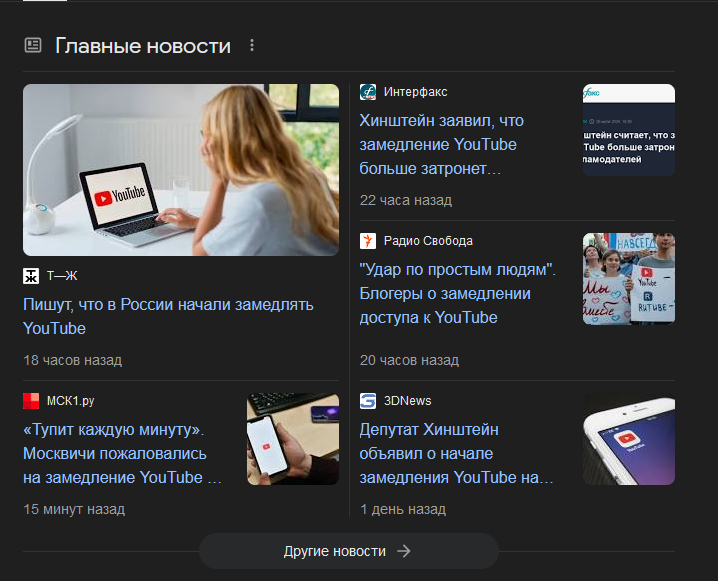
Task: Open headline «Тупит каждую минуту»
Action: pyautogui.click(x=122, y=453)
